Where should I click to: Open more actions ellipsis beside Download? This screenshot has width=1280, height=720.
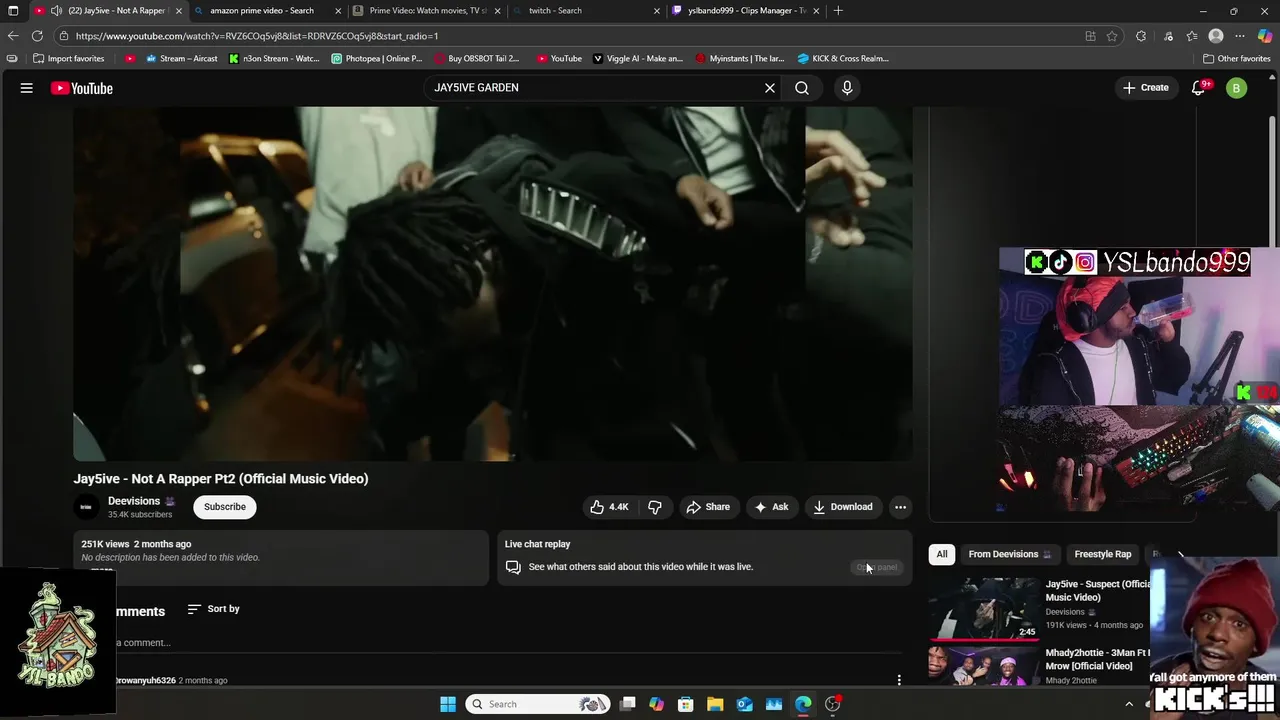pyautogui.click(x=900, y=507)
